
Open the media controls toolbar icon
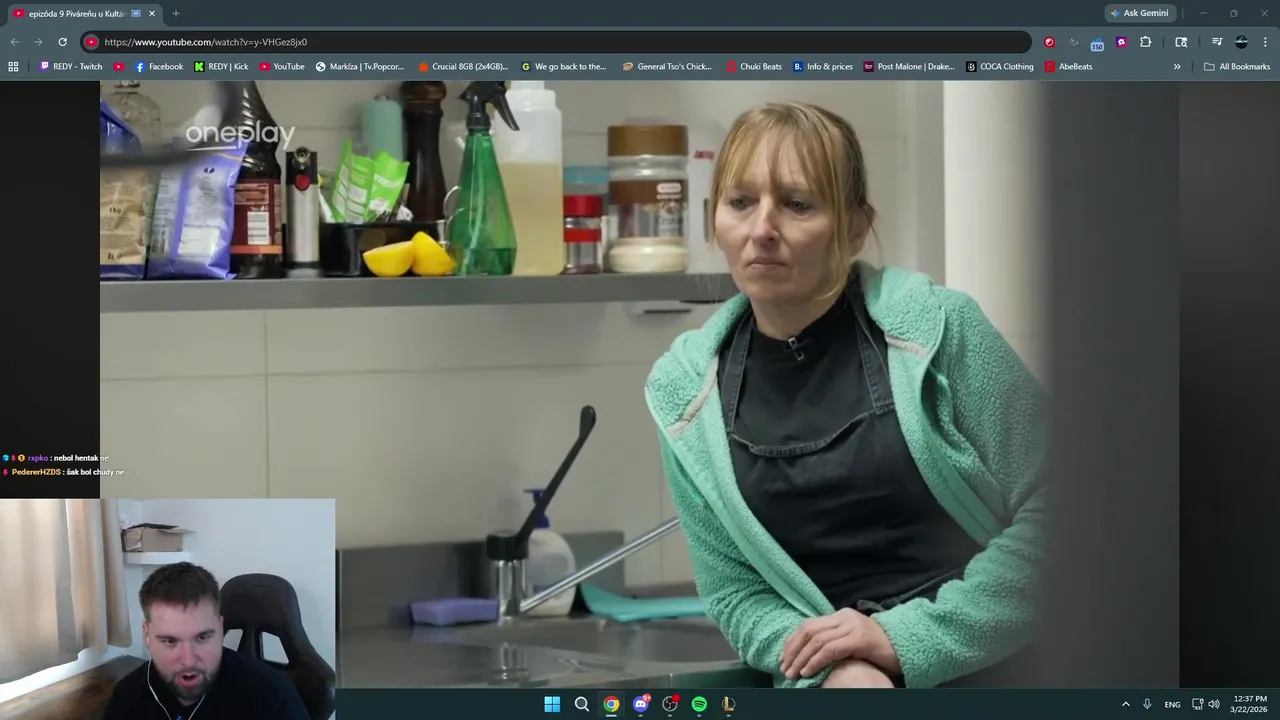1217,42
